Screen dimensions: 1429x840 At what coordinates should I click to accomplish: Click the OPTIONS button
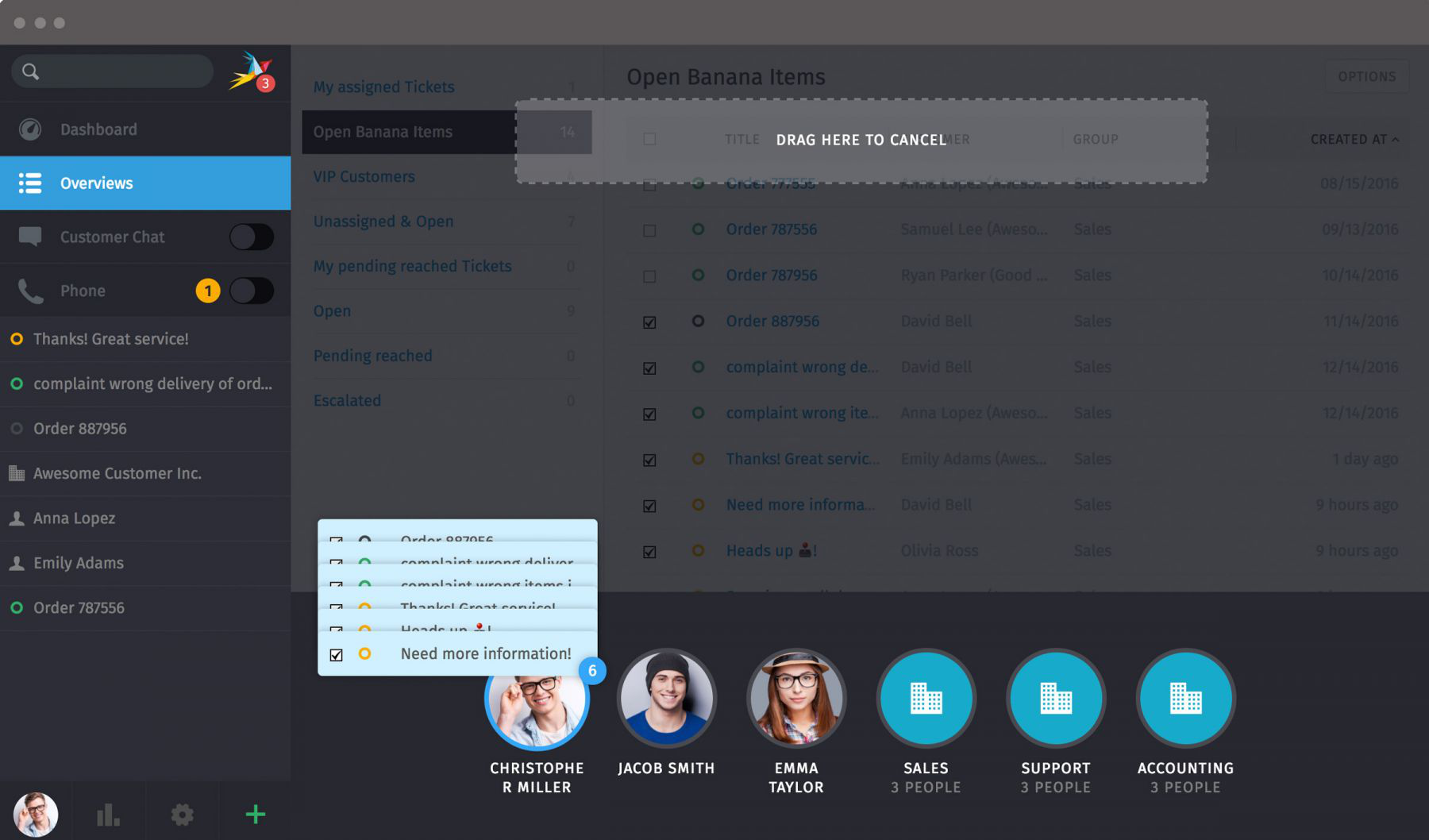tap(1366, 76)
